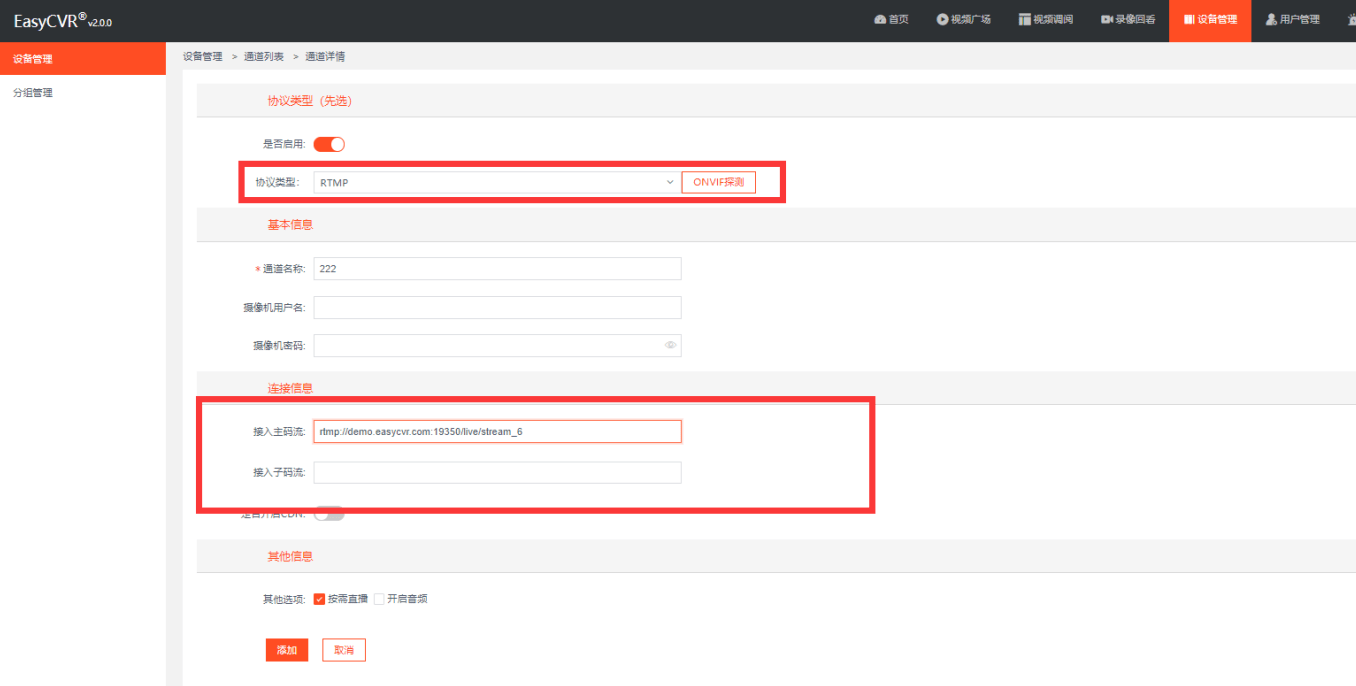This screenshot has height=686, width=1356.
Task: Open 视频广场 via its play icon
Action: coord(942,20)
